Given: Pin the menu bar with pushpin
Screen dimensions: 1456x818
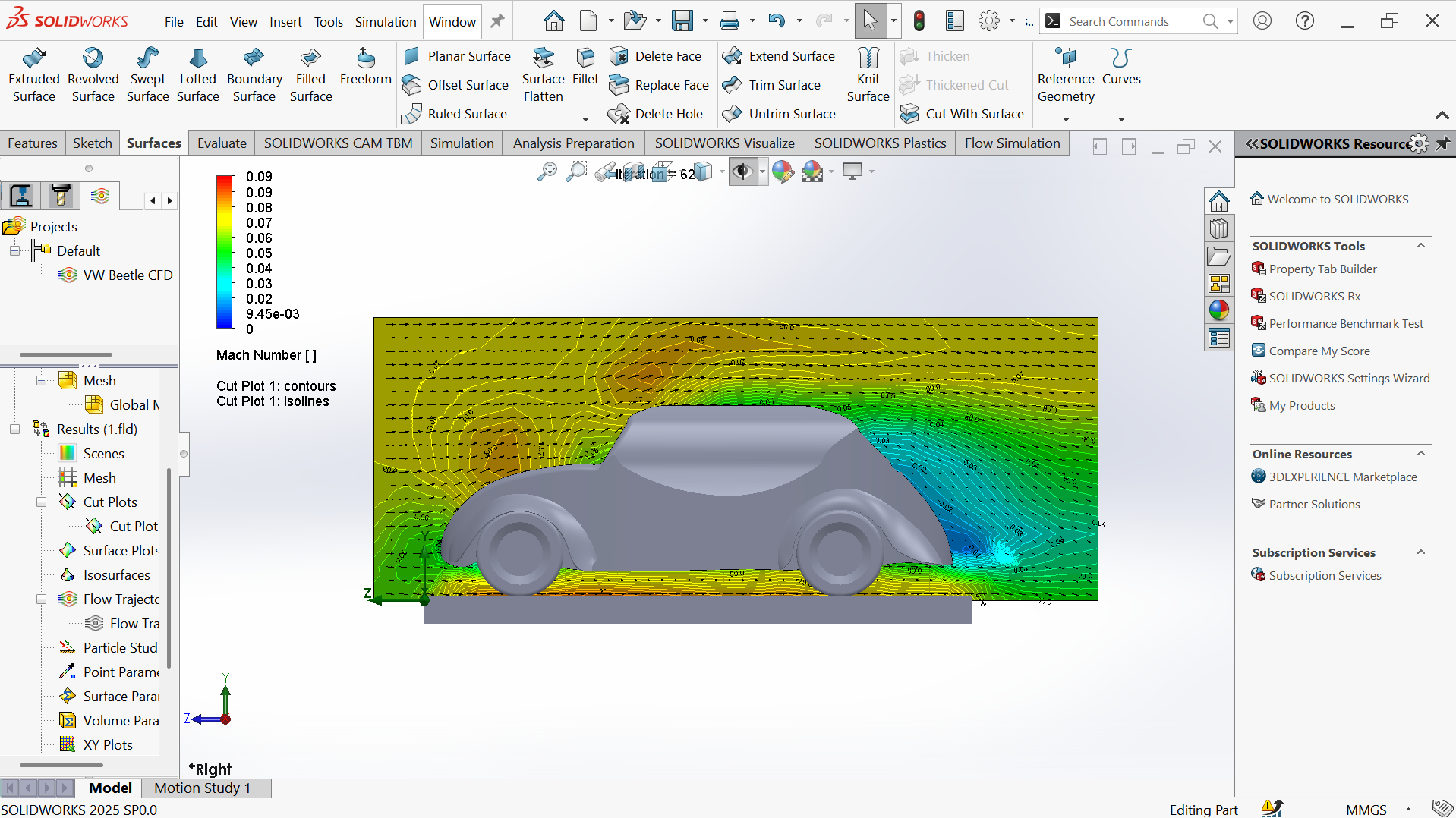Looking at the screenshot, I should coord(497,21).
